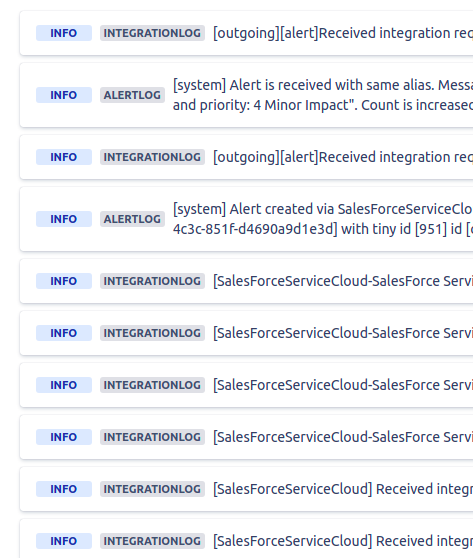Click the '4c3c-851f-d4690a9d1e3d] with tiny id [951]' line
Screen dimensions: 473x558
point(323,229)
